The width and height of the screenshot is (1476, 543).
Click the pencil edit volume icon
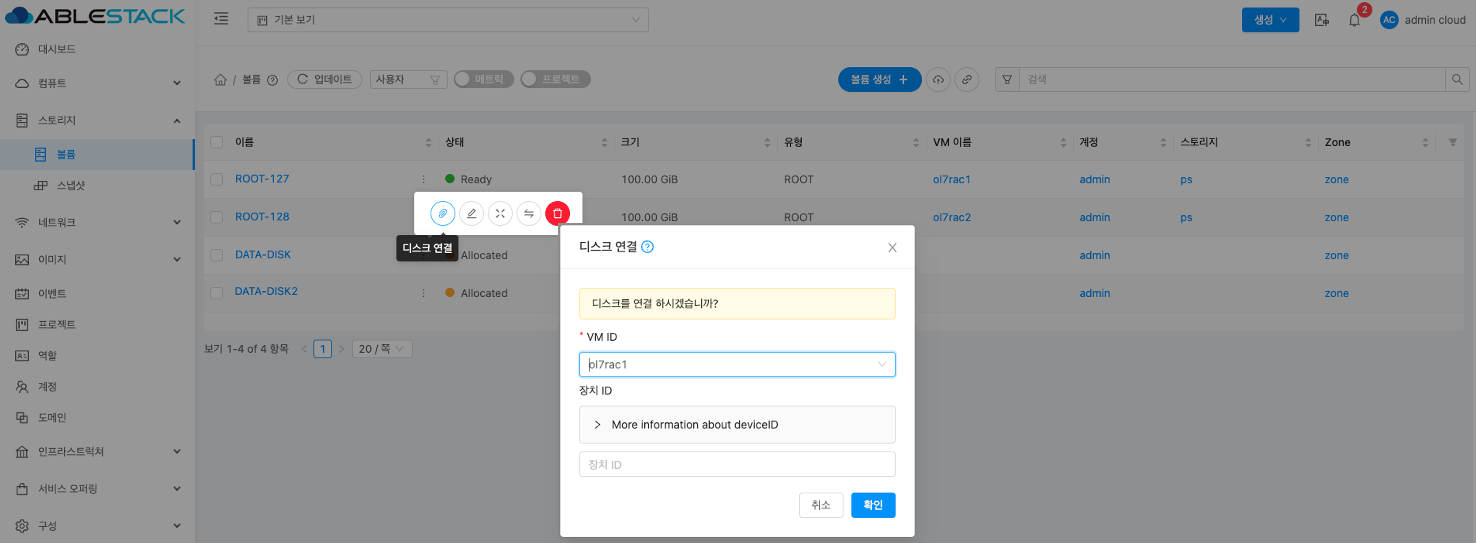click(471, 213)
